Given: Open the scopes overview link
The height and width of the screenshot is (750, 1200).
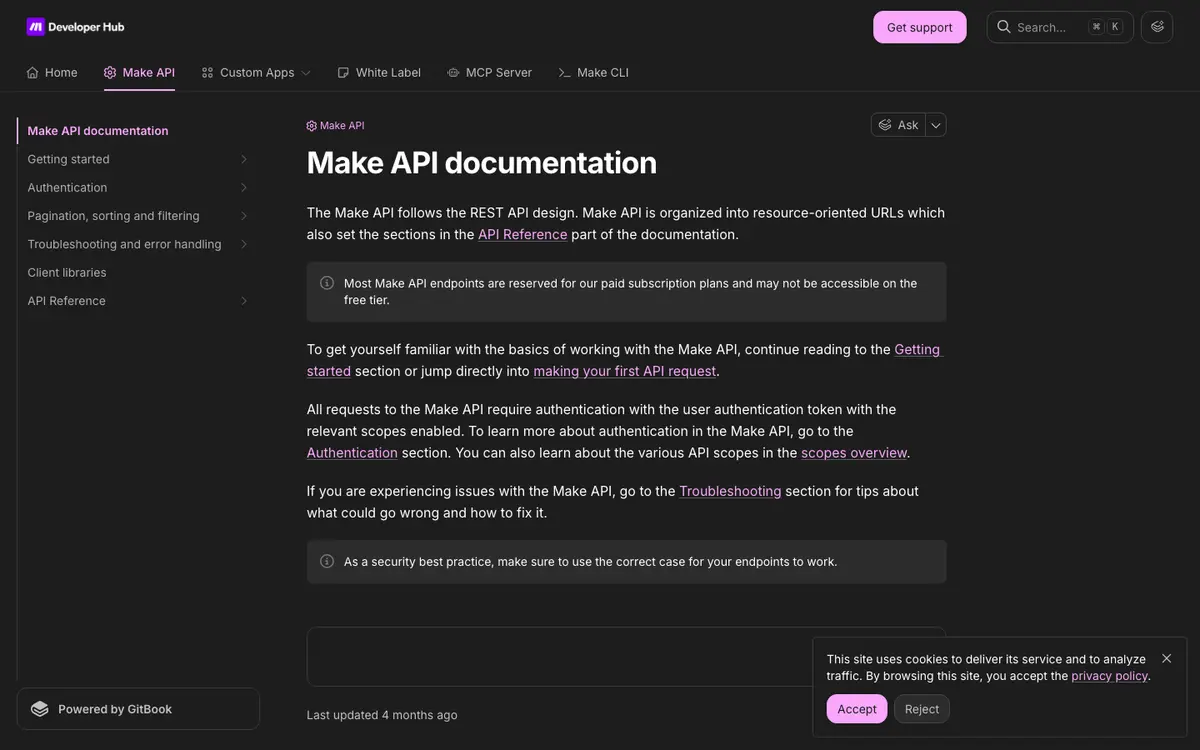Looking at the screenshot, I should tap(854, 453).
